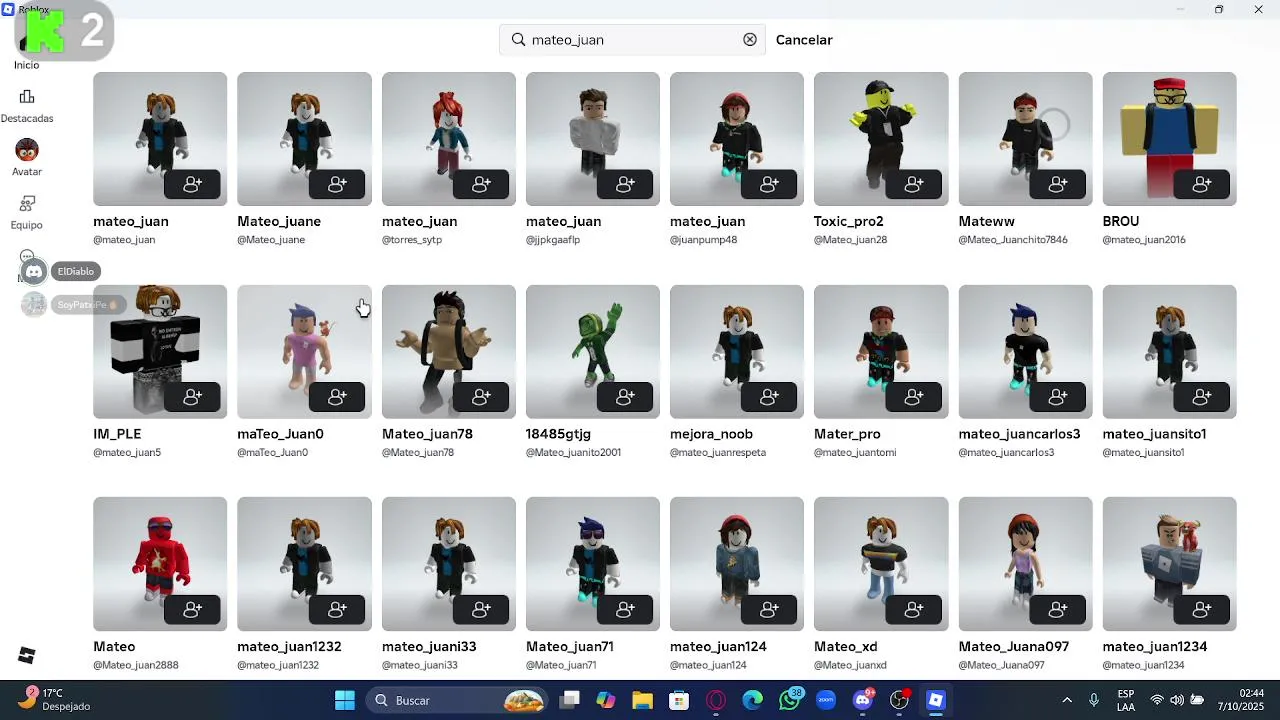Click Cancelar next to search box
1280x720 pixels.
[804, 40]
